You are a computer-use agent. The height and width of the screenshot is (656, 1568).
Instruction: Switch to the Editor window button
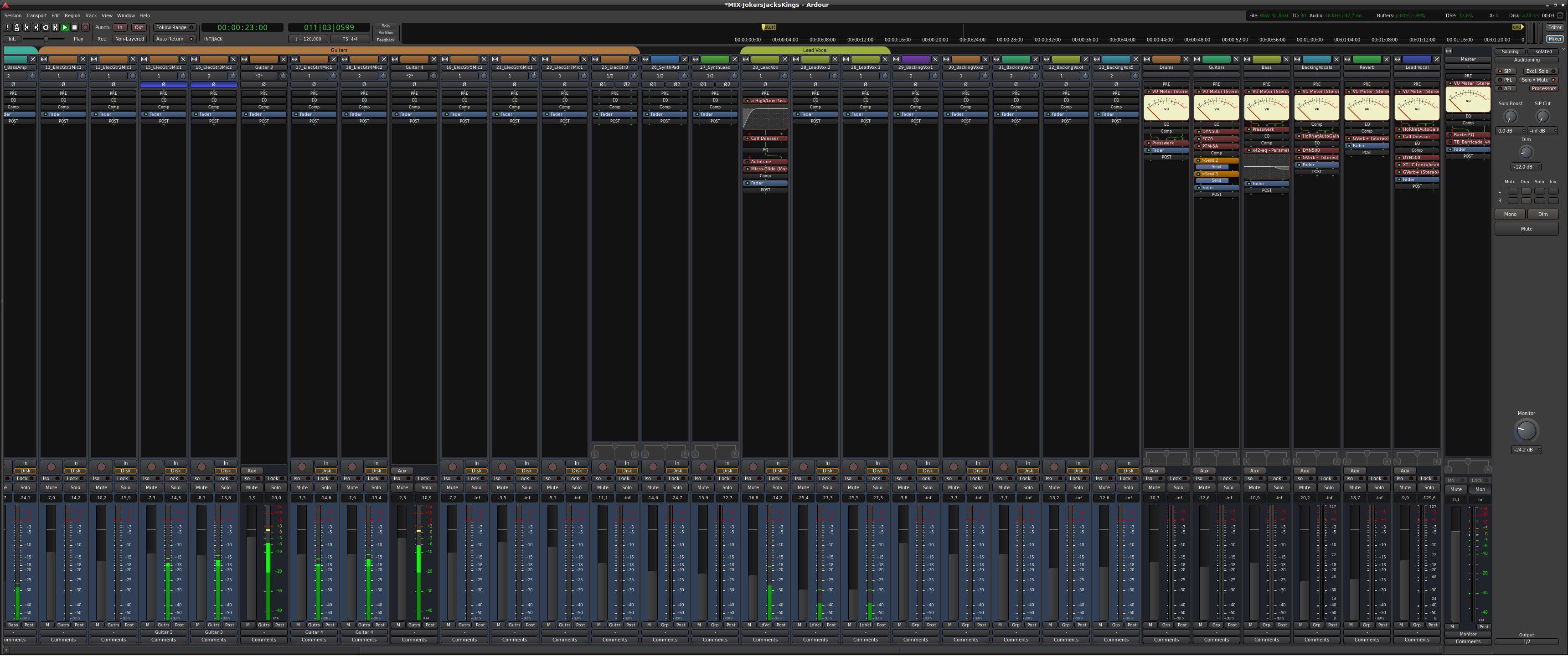pos(1555,27)
